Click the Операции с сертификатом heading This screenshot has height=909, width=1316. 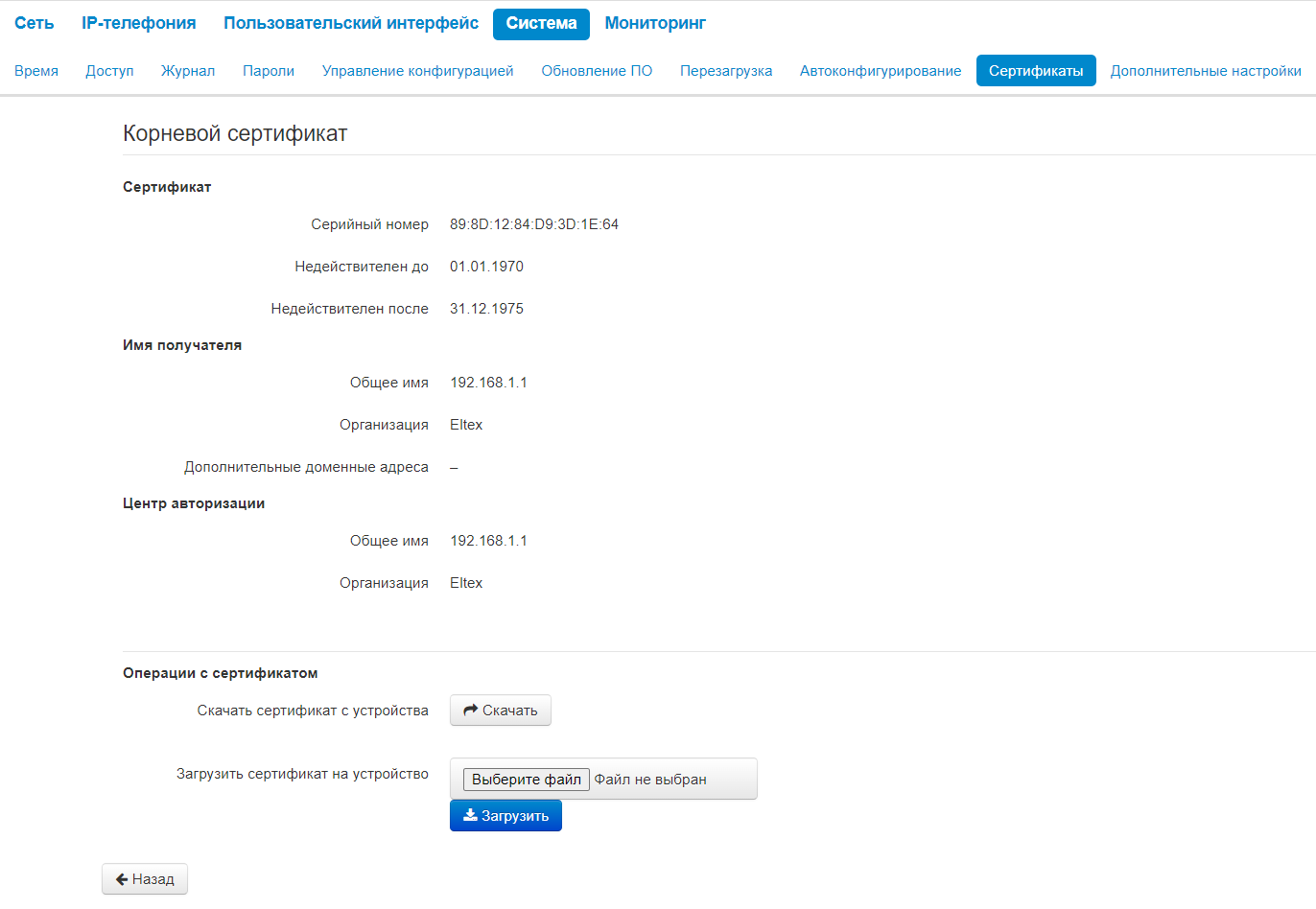click(221, 673)
